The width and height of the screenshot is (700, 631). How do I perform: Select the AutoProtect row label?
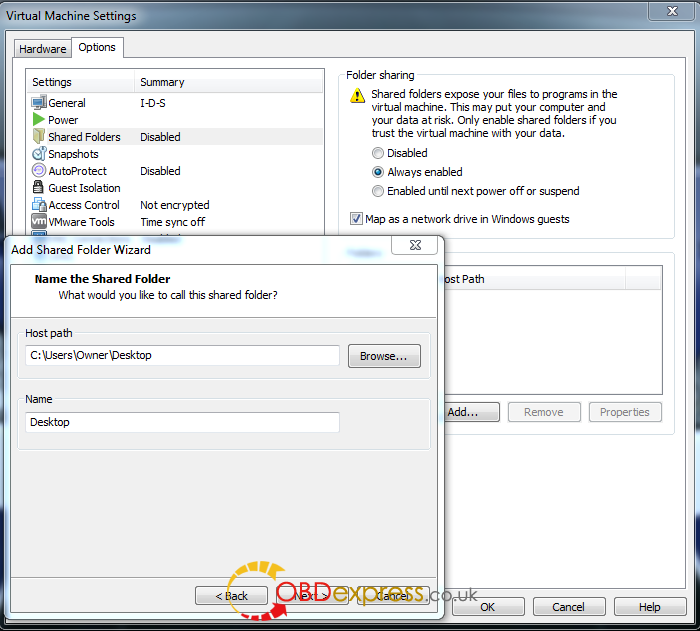pos(78,171)
